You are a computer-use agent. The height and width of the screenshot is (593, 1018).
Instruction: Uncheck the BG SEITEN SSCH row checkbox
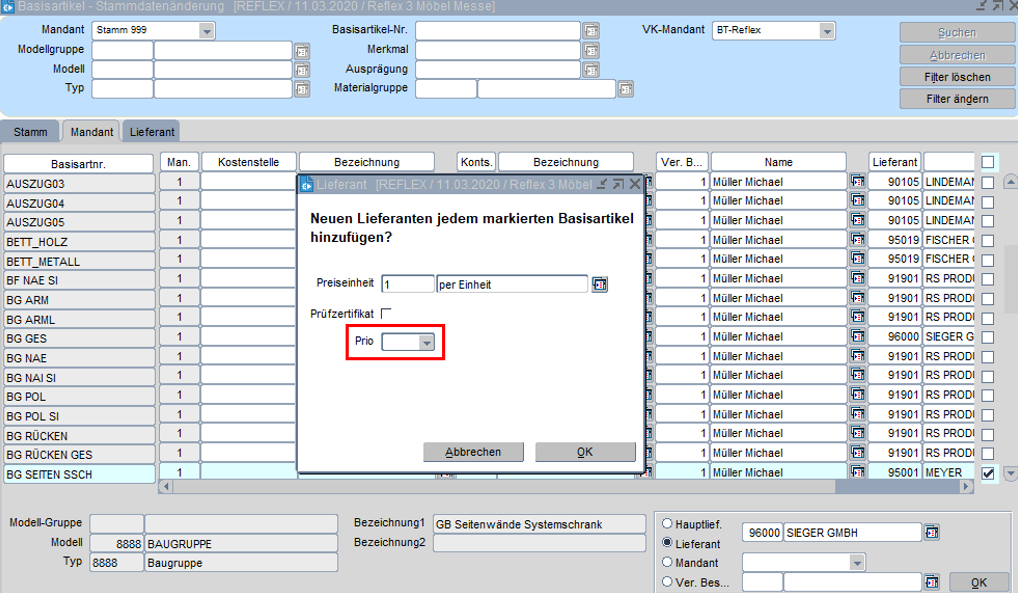pyautogui.click(x=988, y=473)
